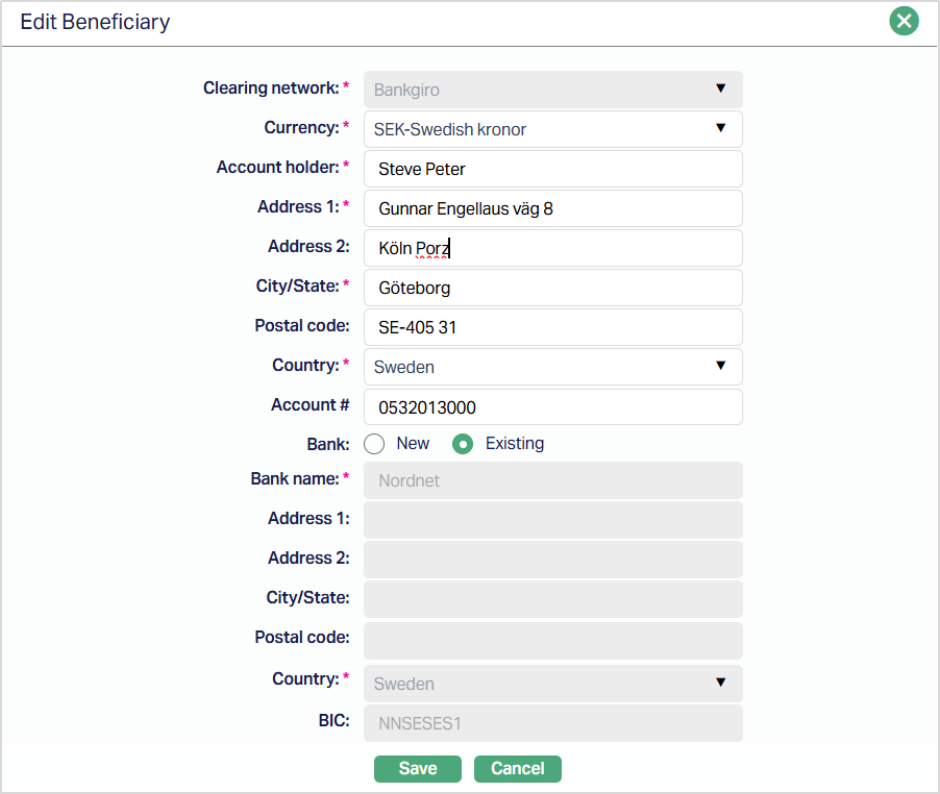Click the Postal code field SE-405 31
The image size is (940, 794).
[x=553, y=327]
